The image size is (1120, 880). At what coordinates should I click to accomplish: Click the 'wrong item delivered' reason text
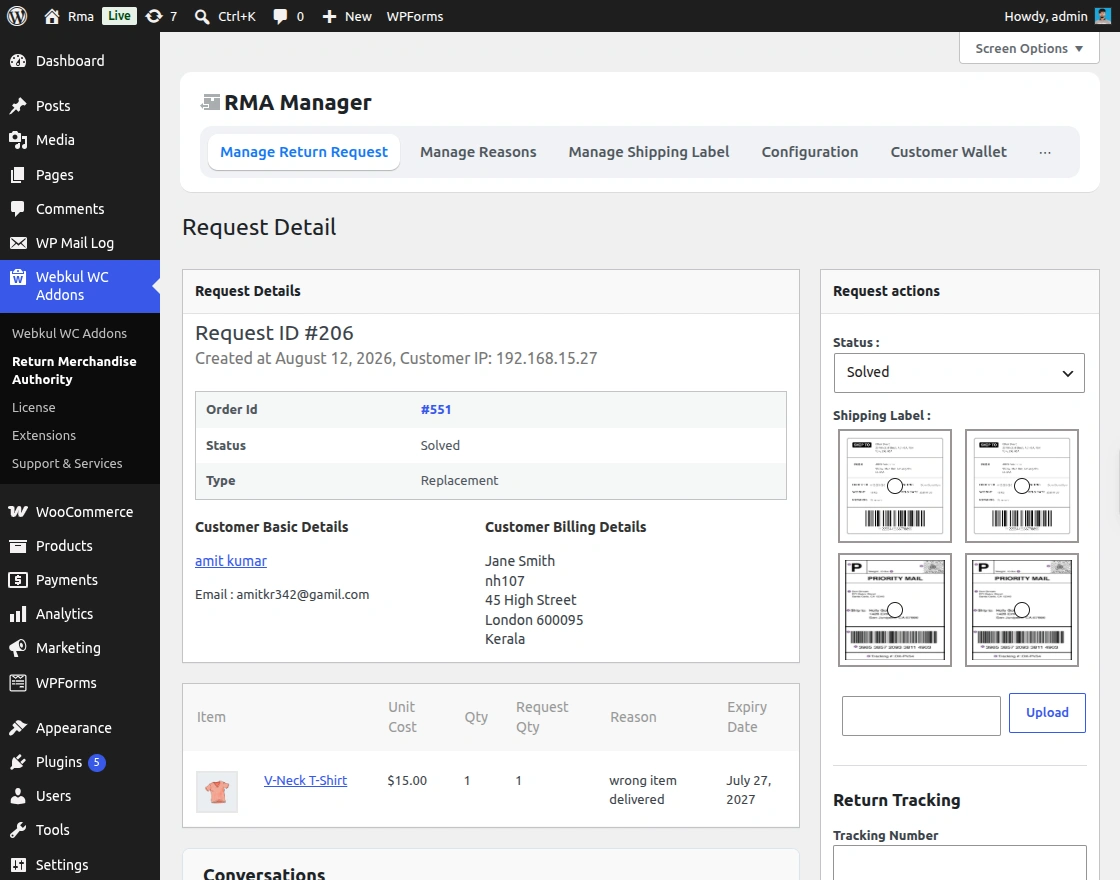pyautogui.click(x=643, y=790)
